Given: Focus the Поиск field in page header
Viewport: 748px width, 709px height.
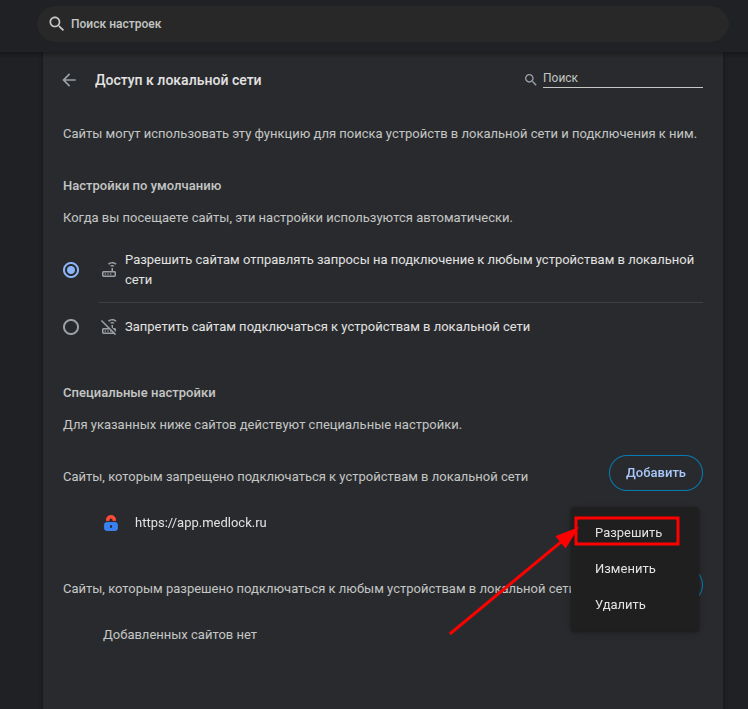Looking at the screenshot, I should [621, 78].
